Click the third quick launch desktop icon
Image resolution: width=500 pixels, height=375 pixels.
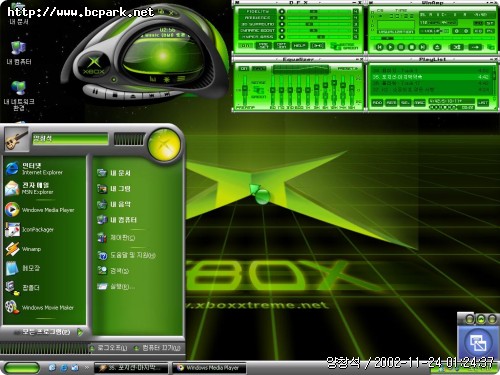(x=75, y=368)
